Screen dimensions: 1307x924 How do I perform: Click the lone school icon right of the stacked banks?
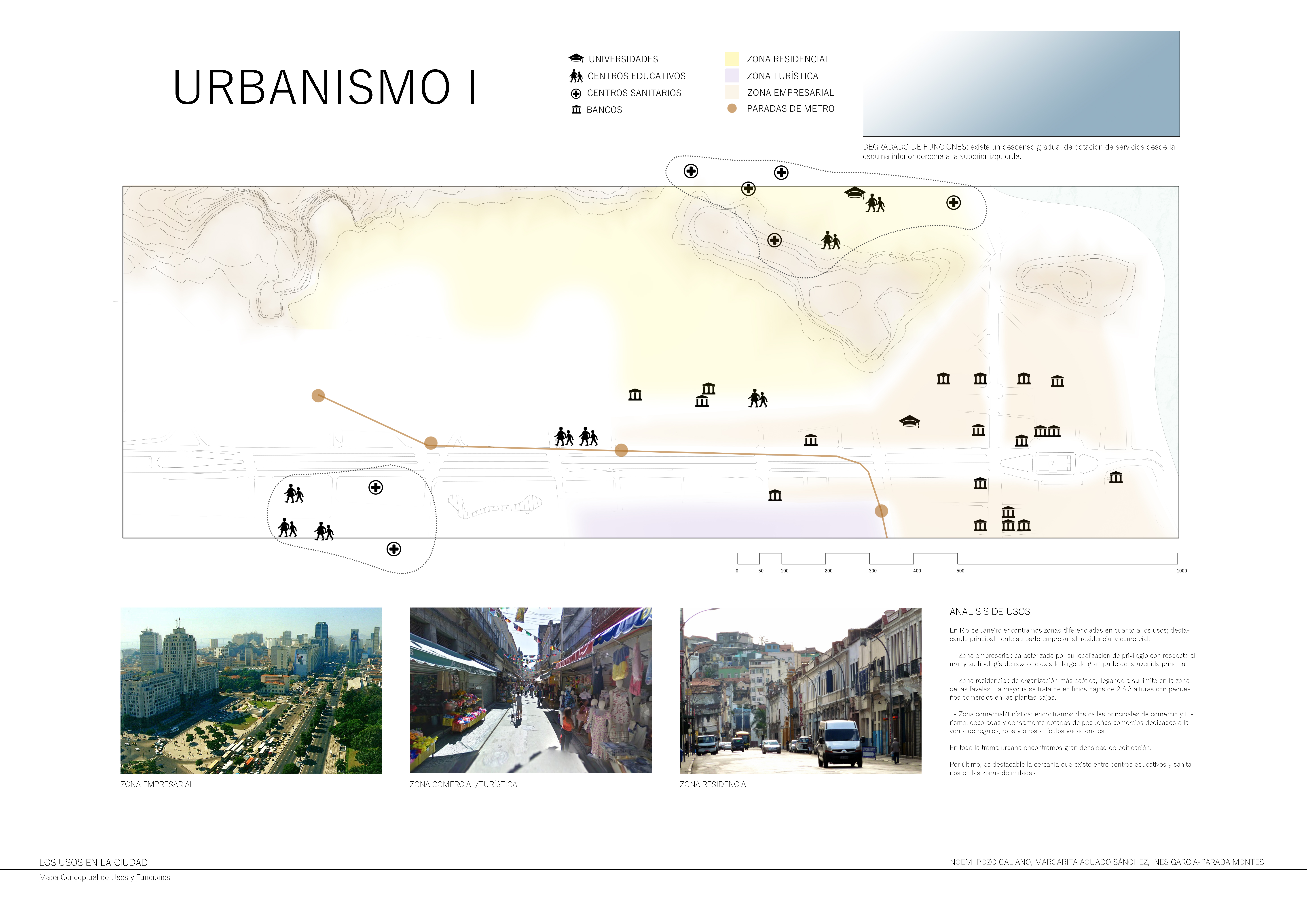[758, 398]
